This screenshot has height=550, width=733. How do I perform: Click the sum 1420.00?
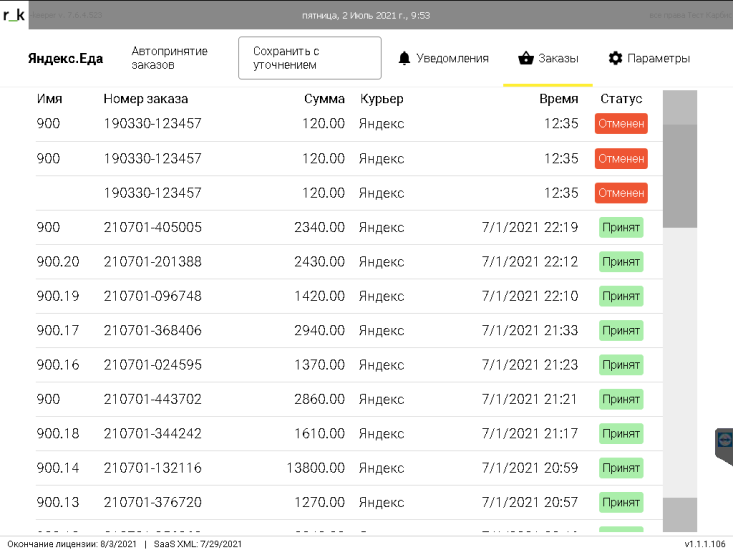tap(319, 296)
